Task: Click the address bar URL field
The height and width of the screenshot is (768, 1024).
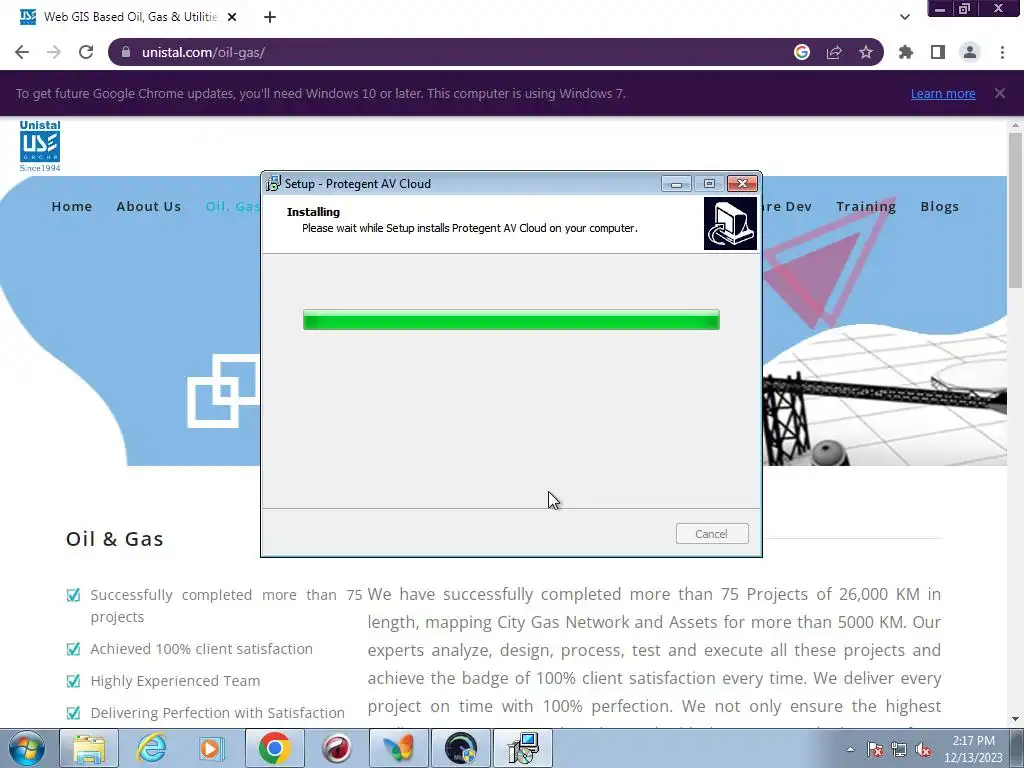Action: 451,52
